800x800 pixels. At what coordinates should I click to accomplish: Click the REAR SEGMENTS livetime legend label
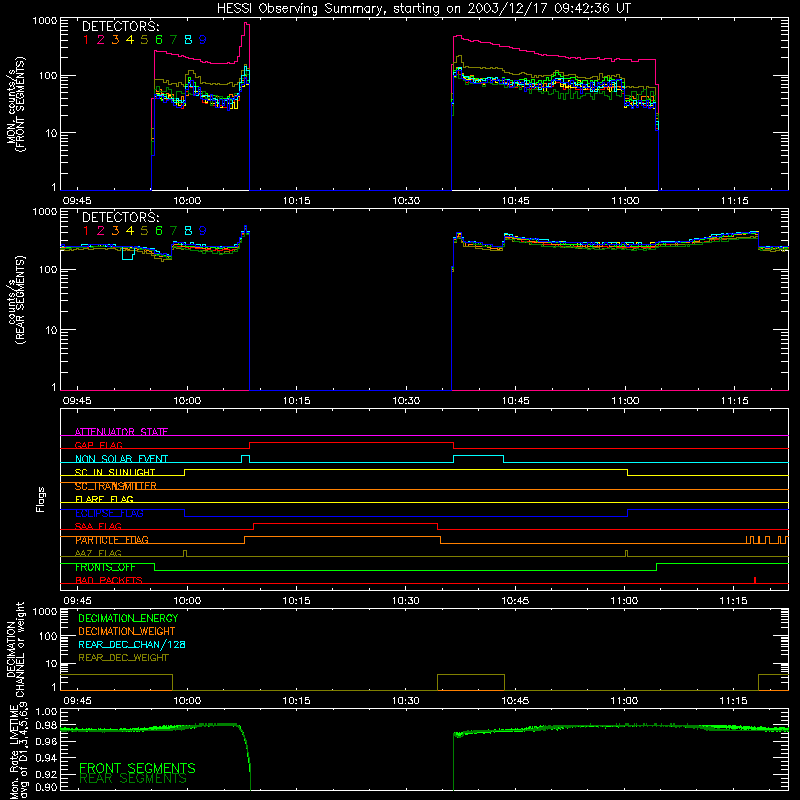pos(133,779)
